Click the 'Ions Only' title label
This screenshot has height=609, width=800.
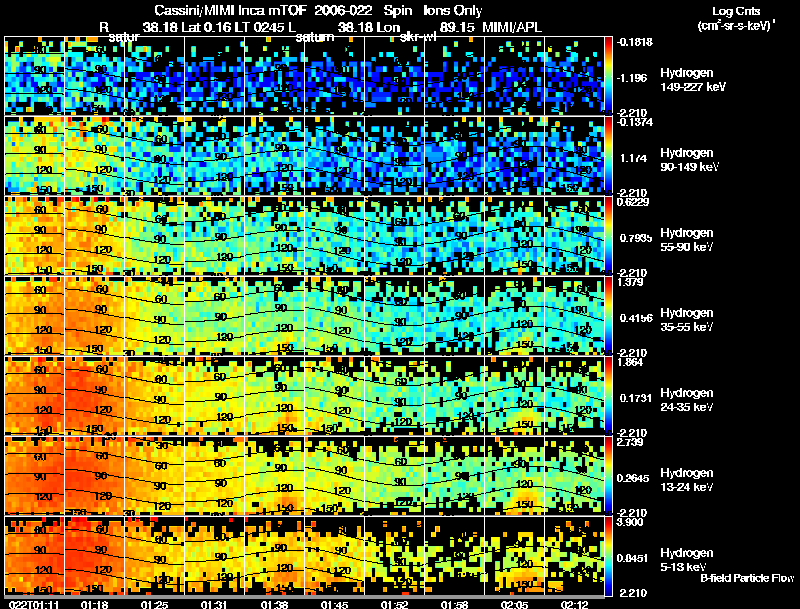pos(453,10)
